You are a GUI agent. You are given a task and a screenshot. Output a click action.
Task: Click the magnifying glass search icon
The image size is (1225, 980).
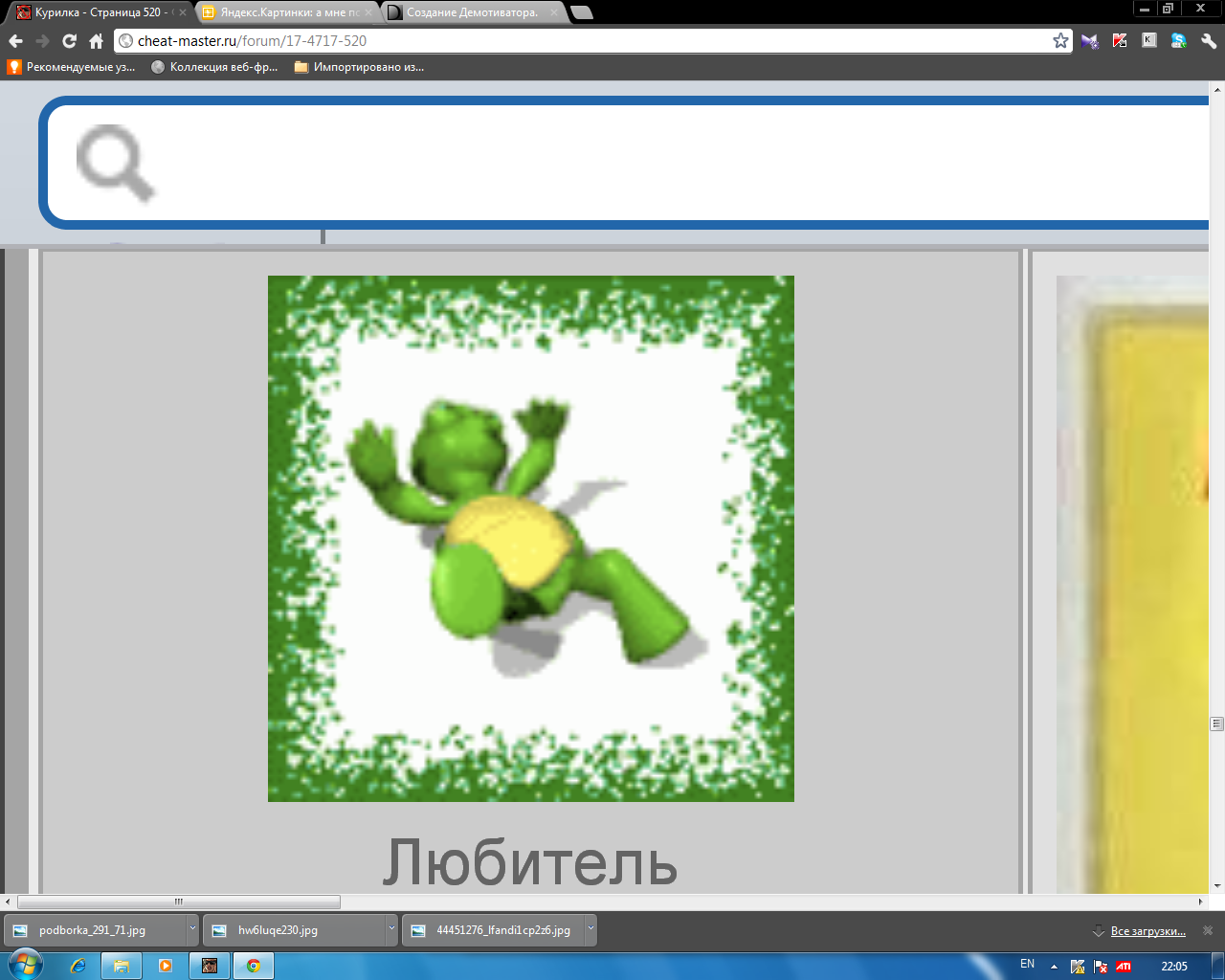(x=115, y=163)
